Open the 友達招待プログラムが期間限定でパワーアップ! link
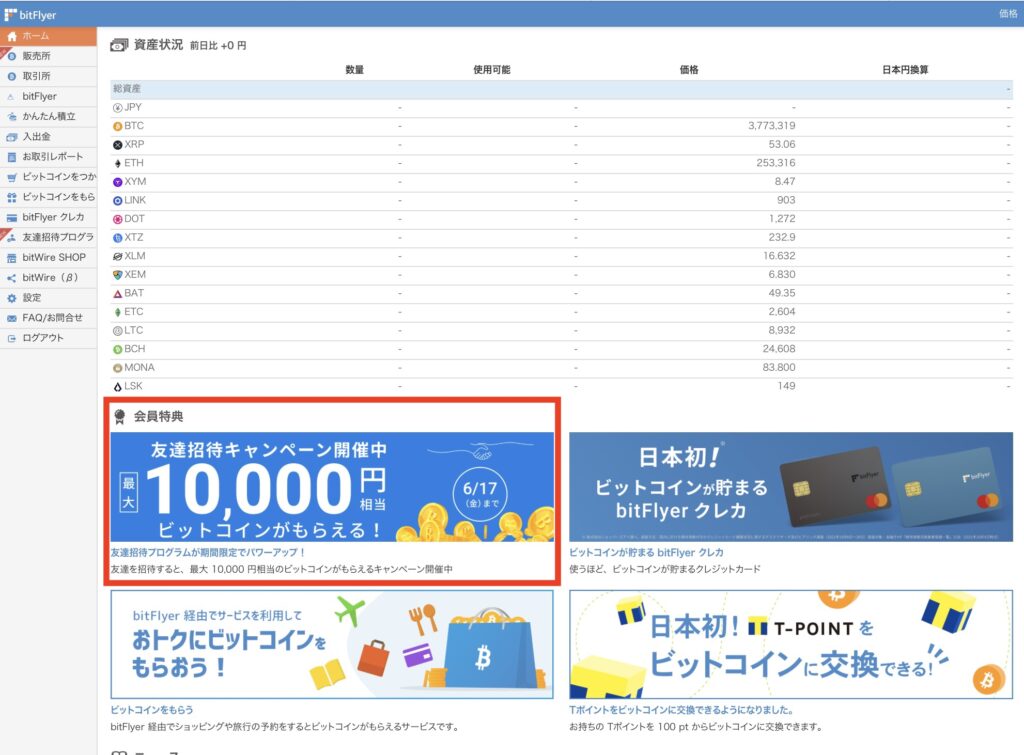 207,553
